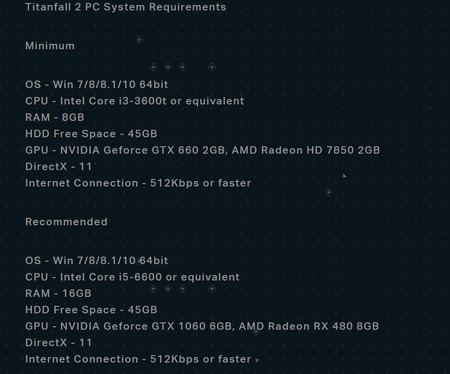Image resolution: width=450 pixels, height=374 pixels.
Task: Select the Minimum heading
Action: pyautogui.click(x=50, y=46)
